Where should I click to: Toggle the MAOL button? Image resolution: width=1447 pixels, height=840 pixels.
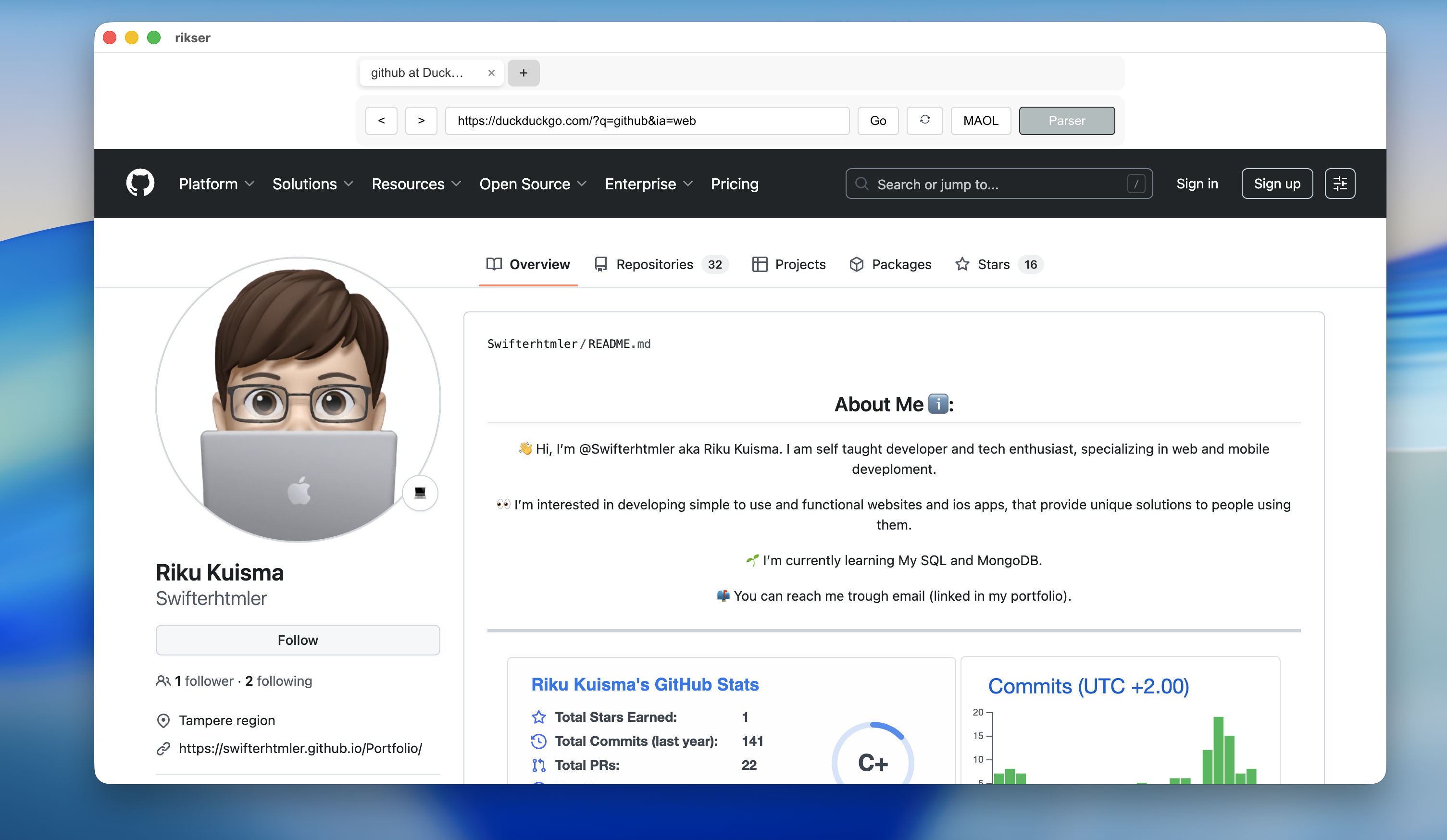pos(980,120)
